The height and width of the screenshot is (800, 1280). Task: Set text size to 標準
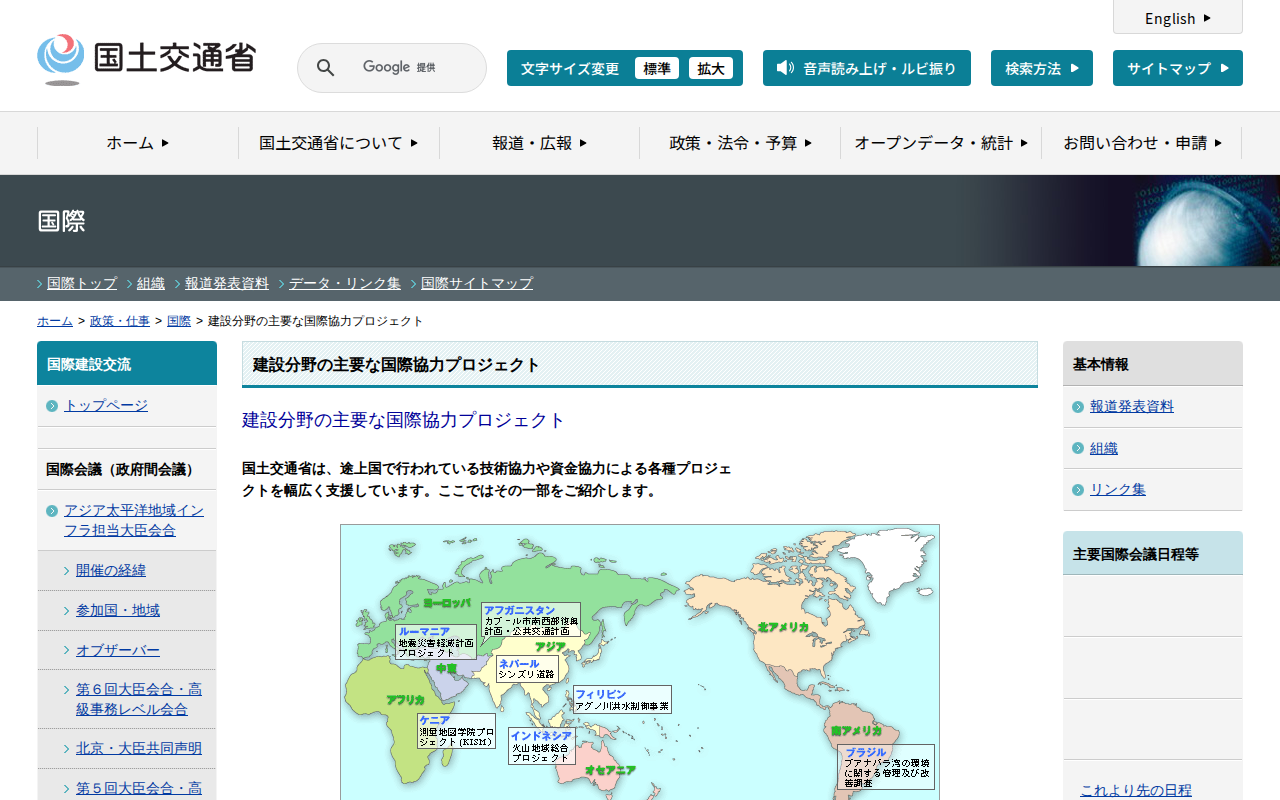point(656,68)
